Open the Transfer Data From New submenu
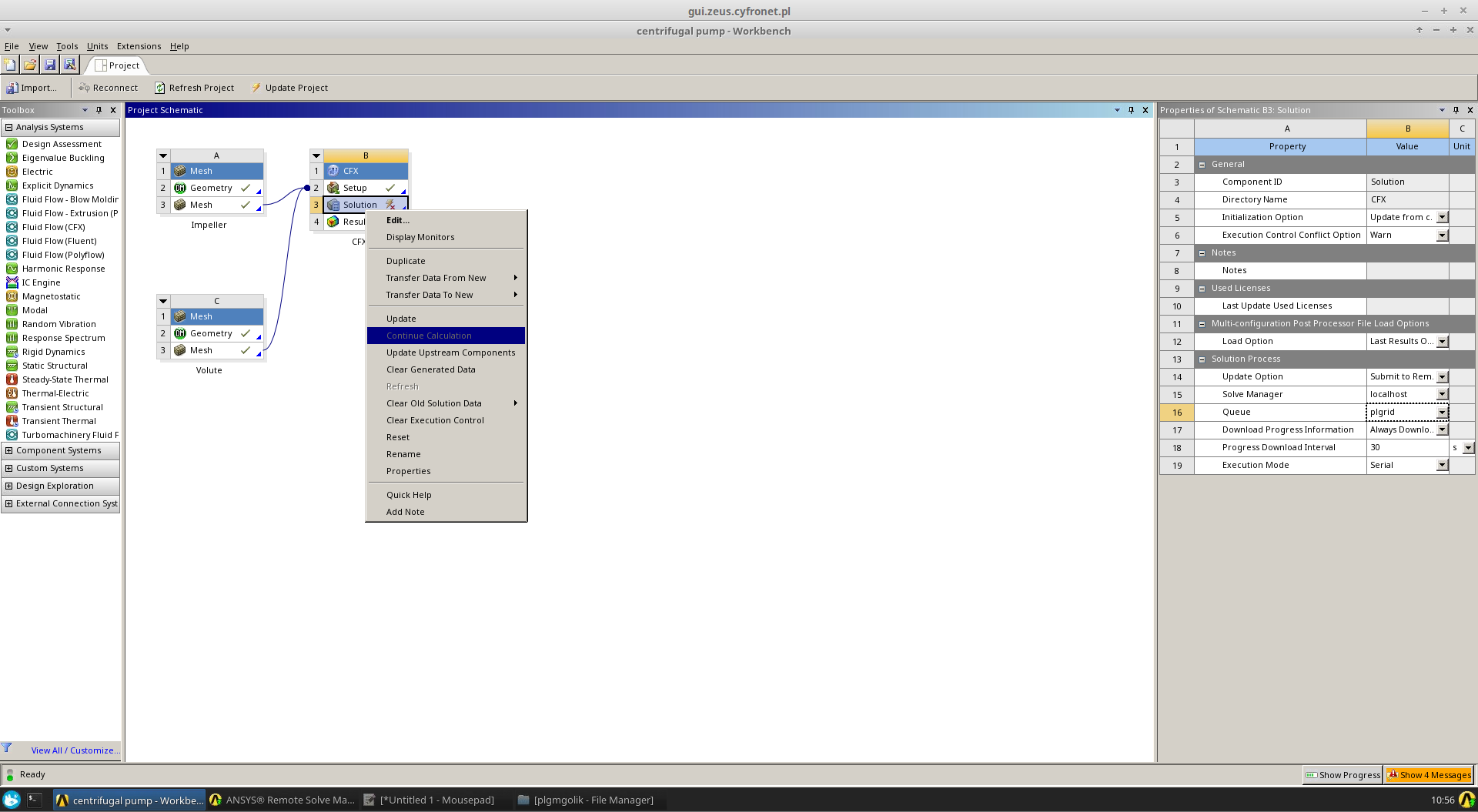 [446, 278]
